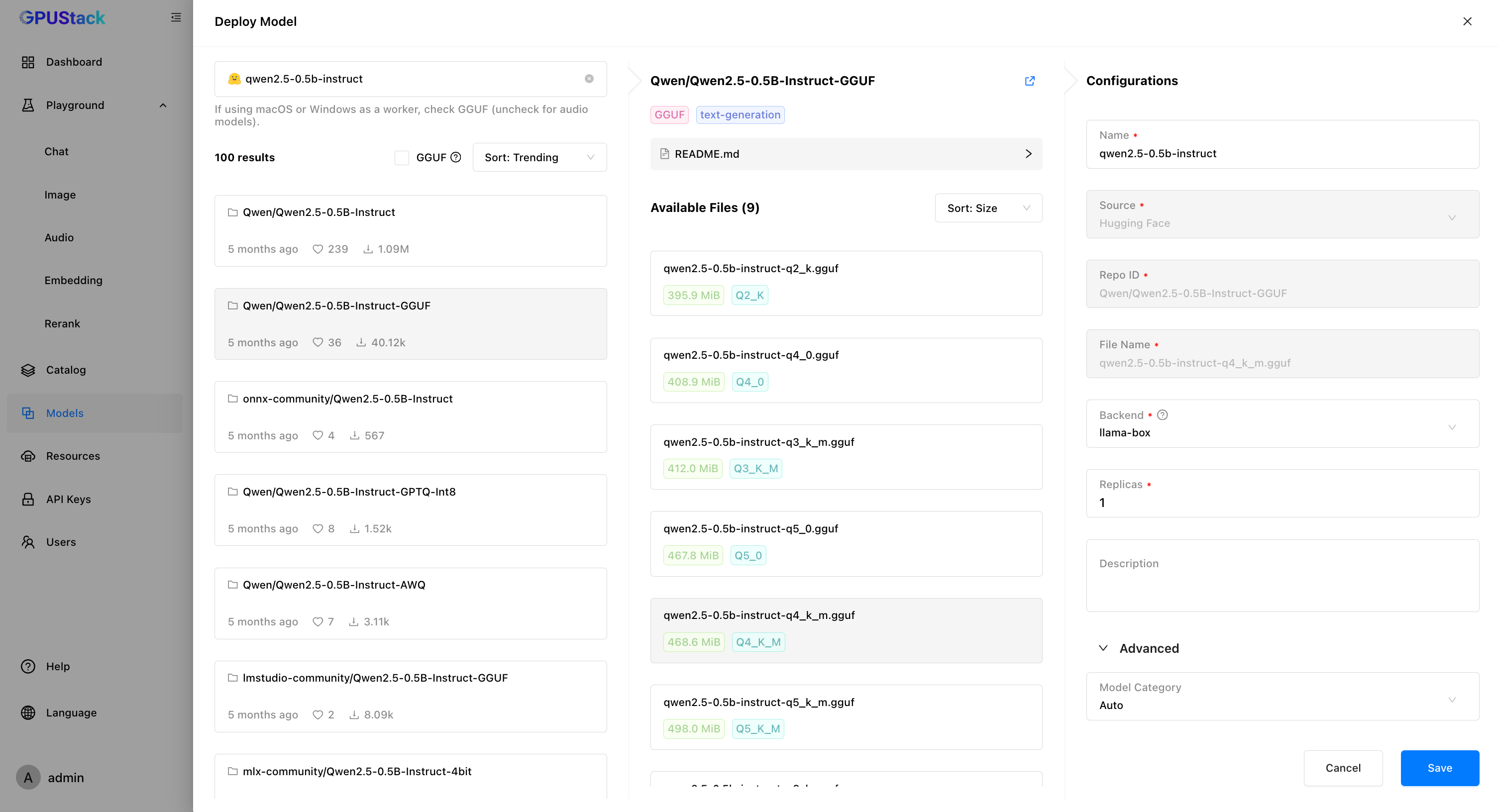Collapse the Advanced configuration section

[1104, 647]
